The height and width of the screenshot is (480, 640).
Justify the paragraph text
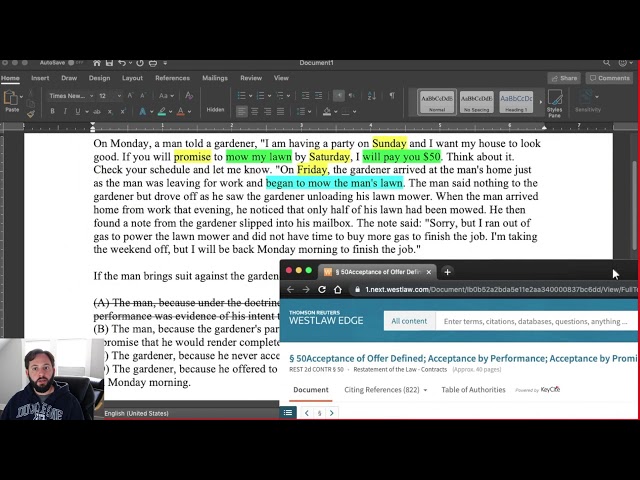280,111
